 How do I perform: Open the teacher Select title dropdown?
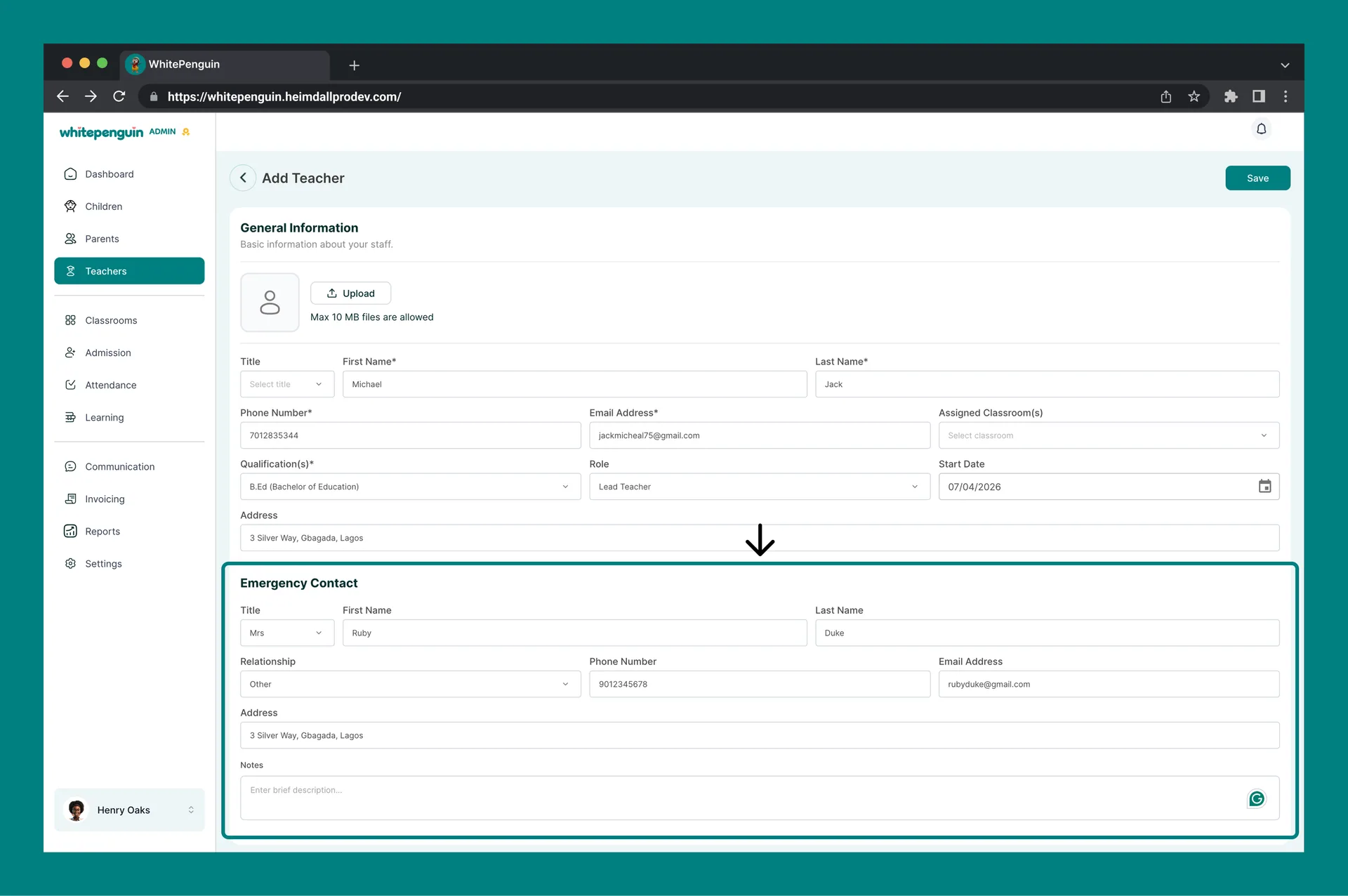(287, 384)
